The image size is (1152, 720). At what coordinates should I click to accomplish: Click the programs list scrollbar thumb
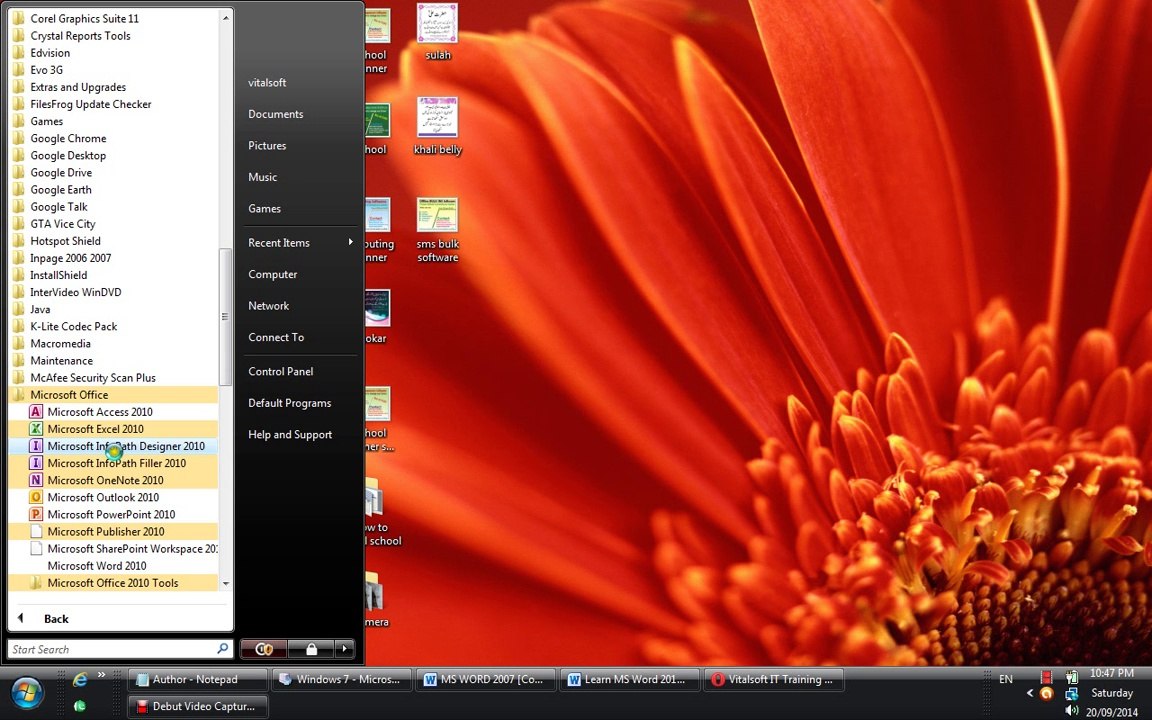225,317
